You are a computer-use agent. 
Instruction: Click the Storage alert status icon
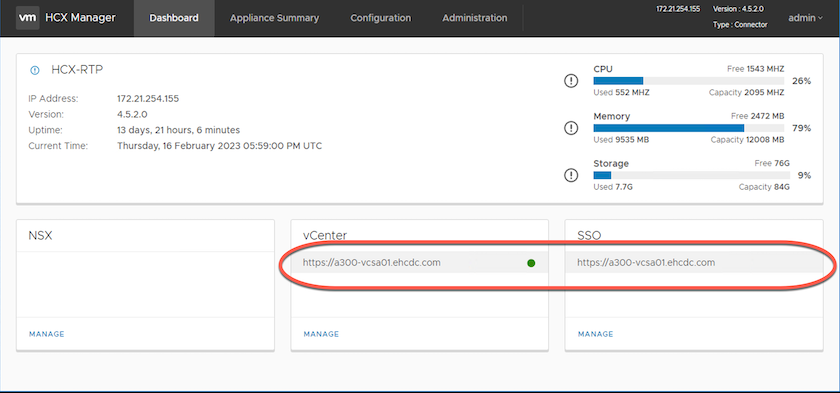tap(572, 175)
